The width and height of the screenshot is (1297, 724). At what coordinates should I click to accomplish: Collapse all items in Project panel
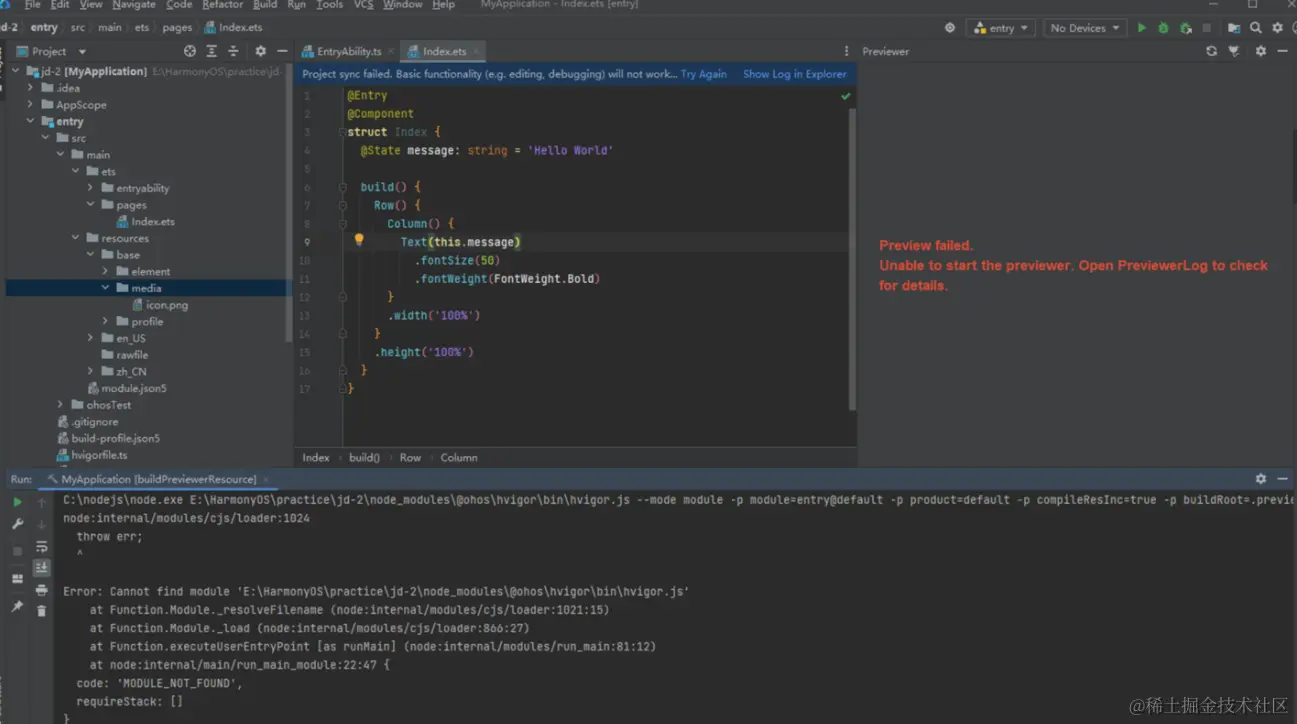click(233, 51)
